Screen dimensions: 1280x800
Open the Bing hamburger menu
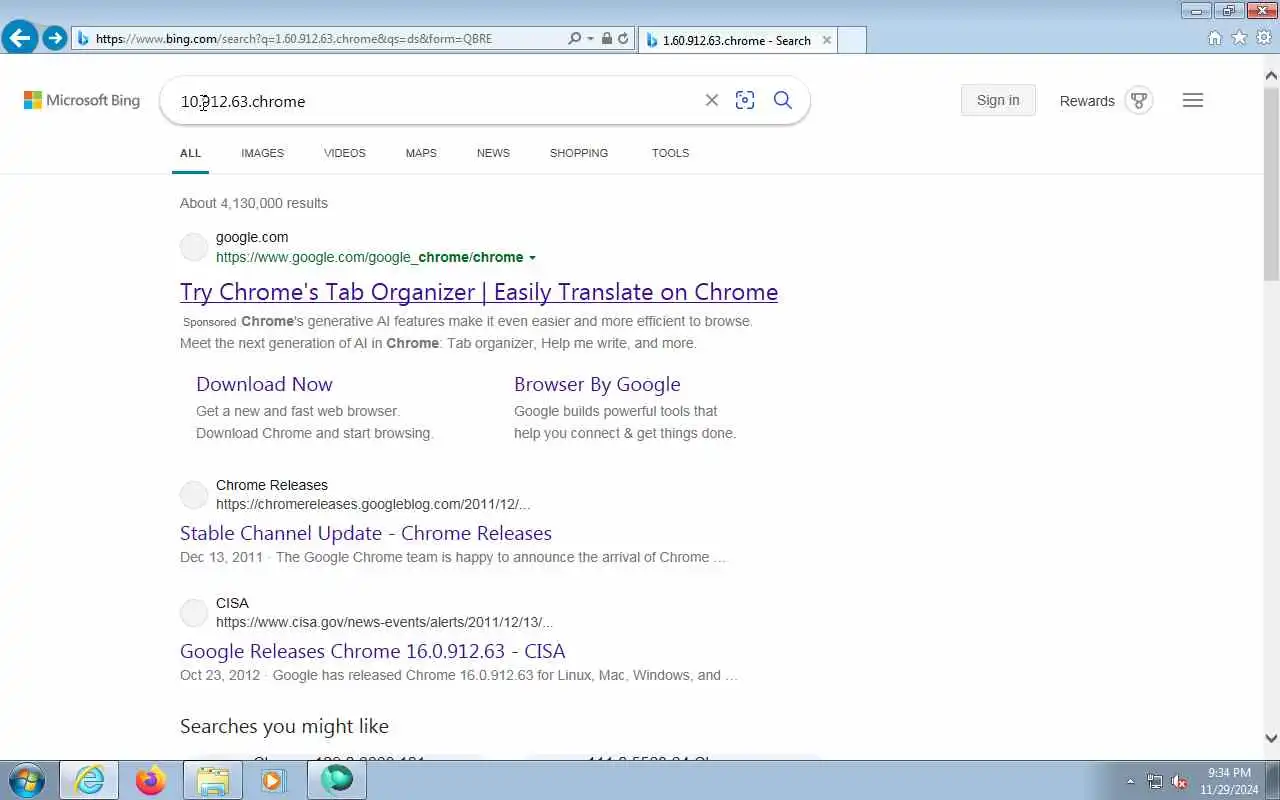coord(1193,100)
